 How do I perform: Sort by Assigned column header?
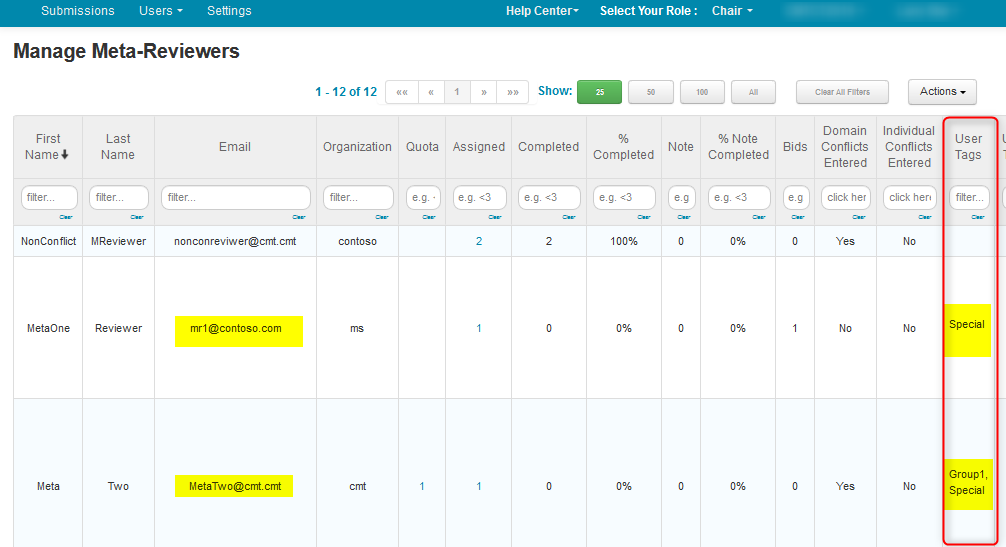(479, 147)
